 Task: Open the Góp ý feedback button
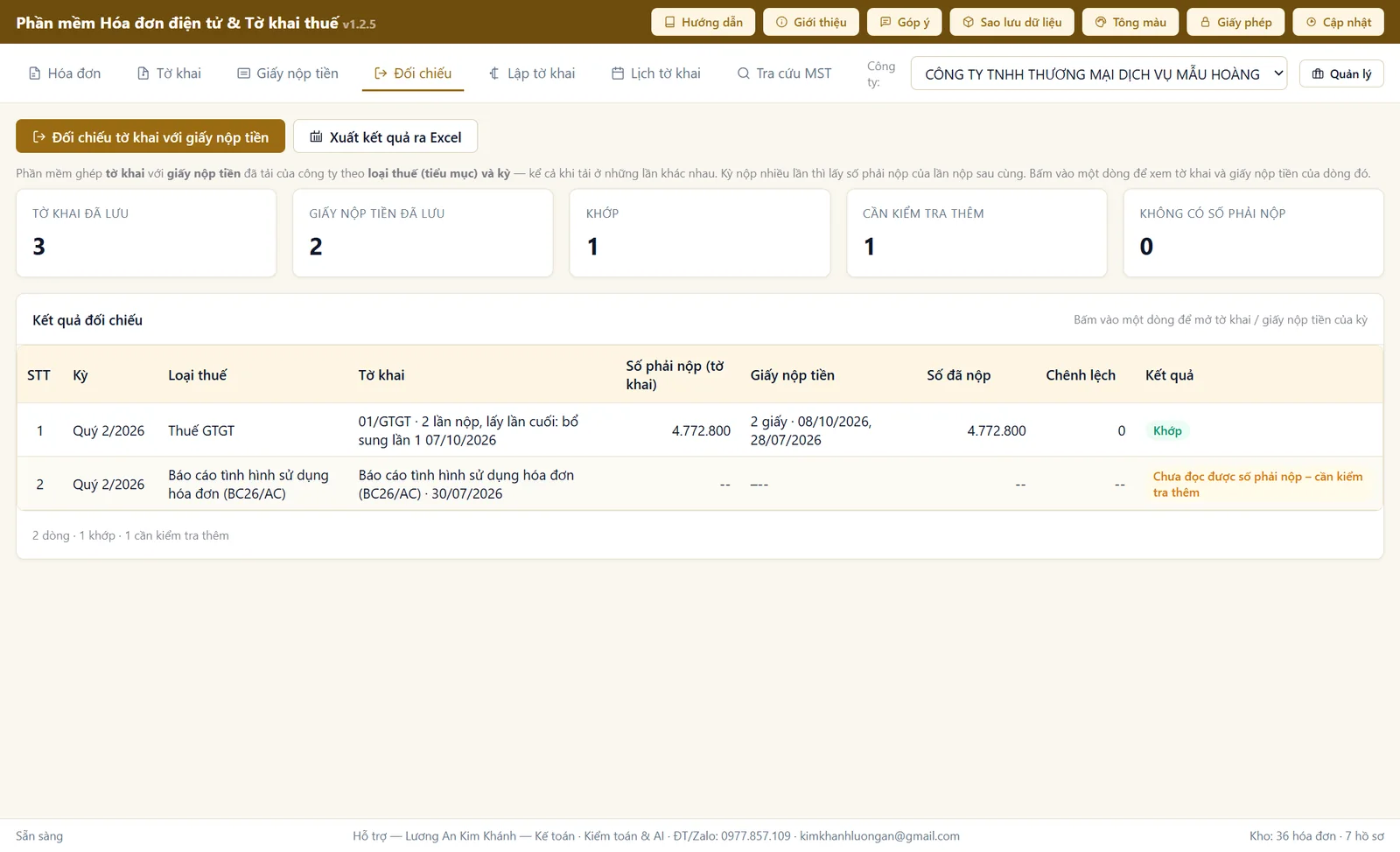tap(905, 22)
